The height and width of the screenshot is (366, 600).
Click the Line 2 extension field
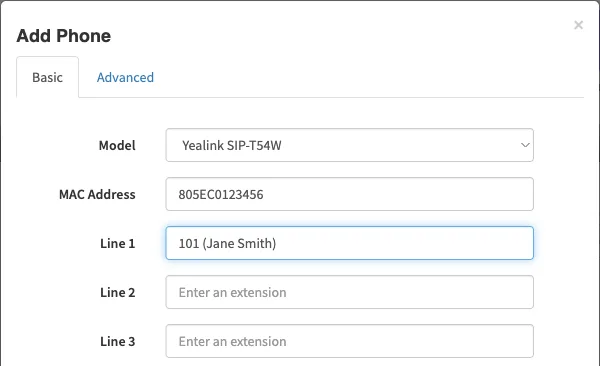pos(349,292)
